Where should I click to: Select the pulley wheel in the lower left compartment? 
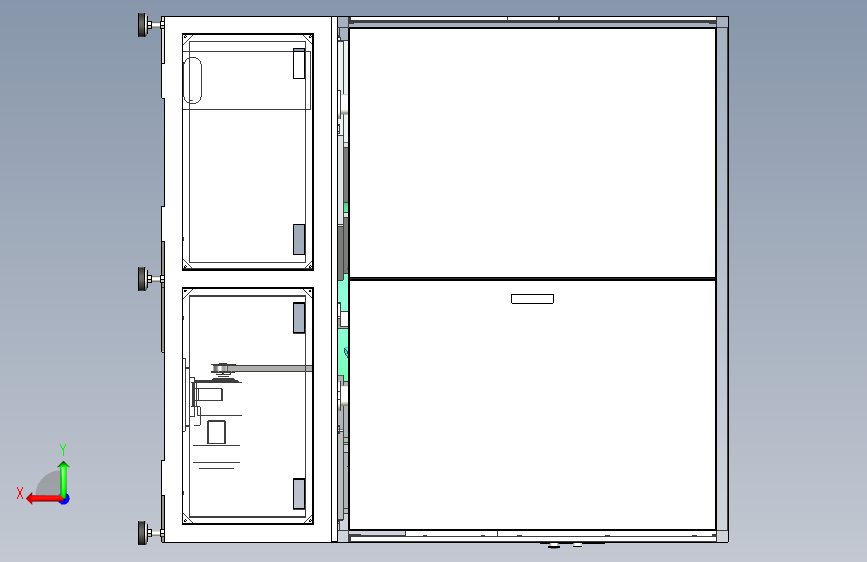[223, 370]
